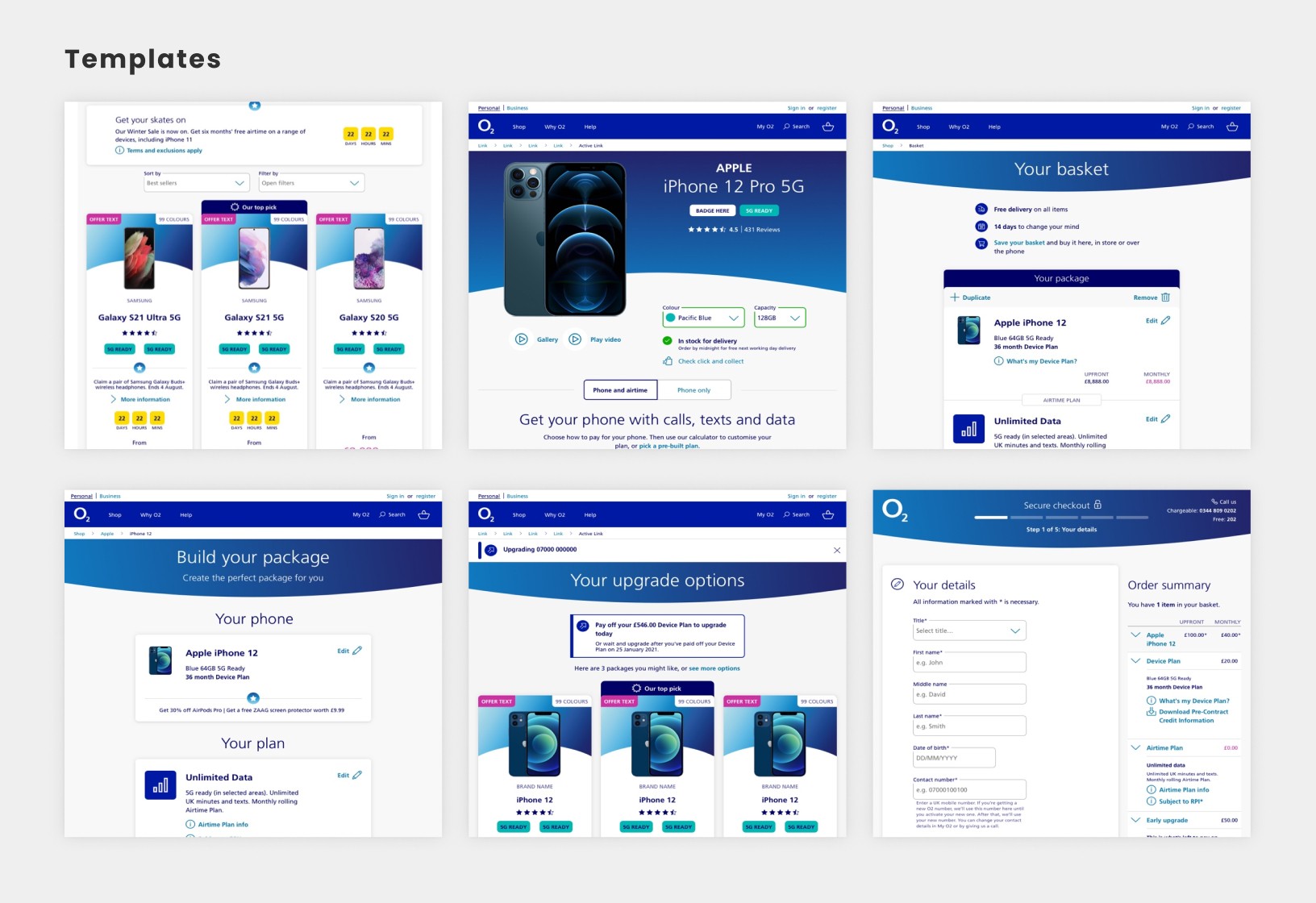The width and height of the screenshot is (1316, 903).
Task: Click in the Date of birth field
Action: (954, 758)
